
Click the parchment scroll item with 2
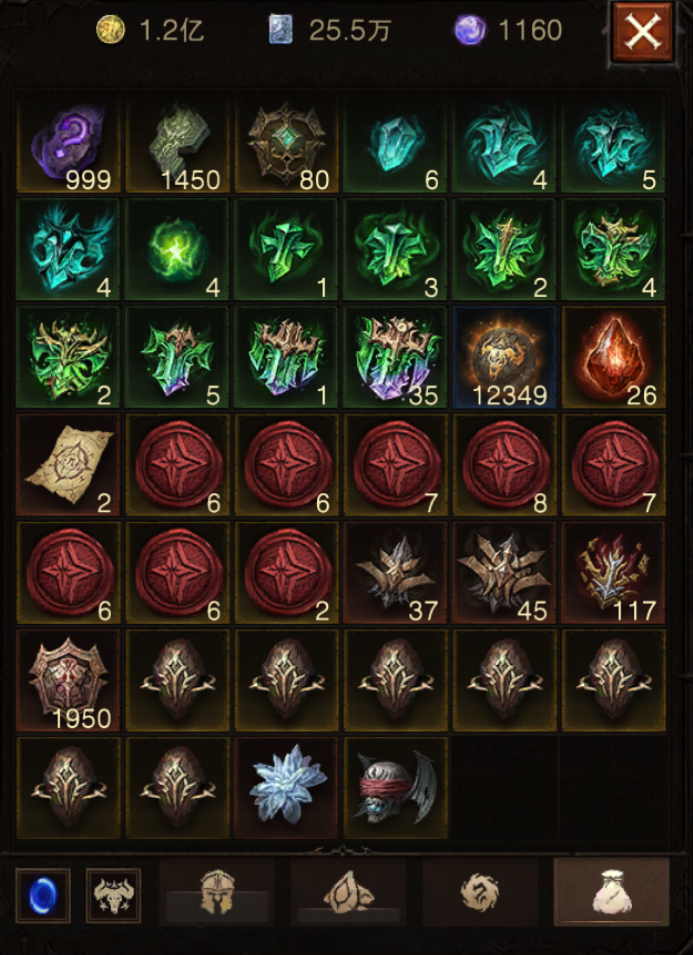(x=69, y=465)
